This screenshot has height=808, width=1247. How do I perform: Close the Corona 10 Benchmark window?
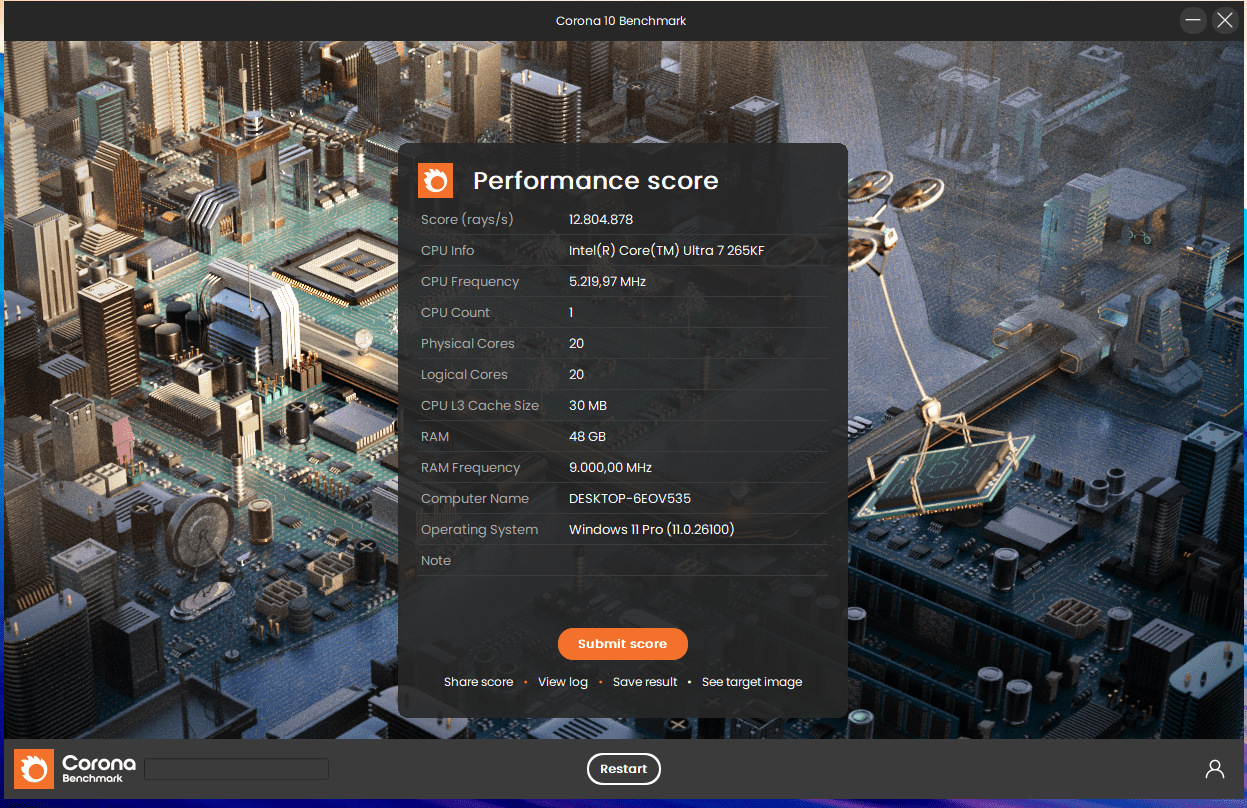click(1225, 20)
